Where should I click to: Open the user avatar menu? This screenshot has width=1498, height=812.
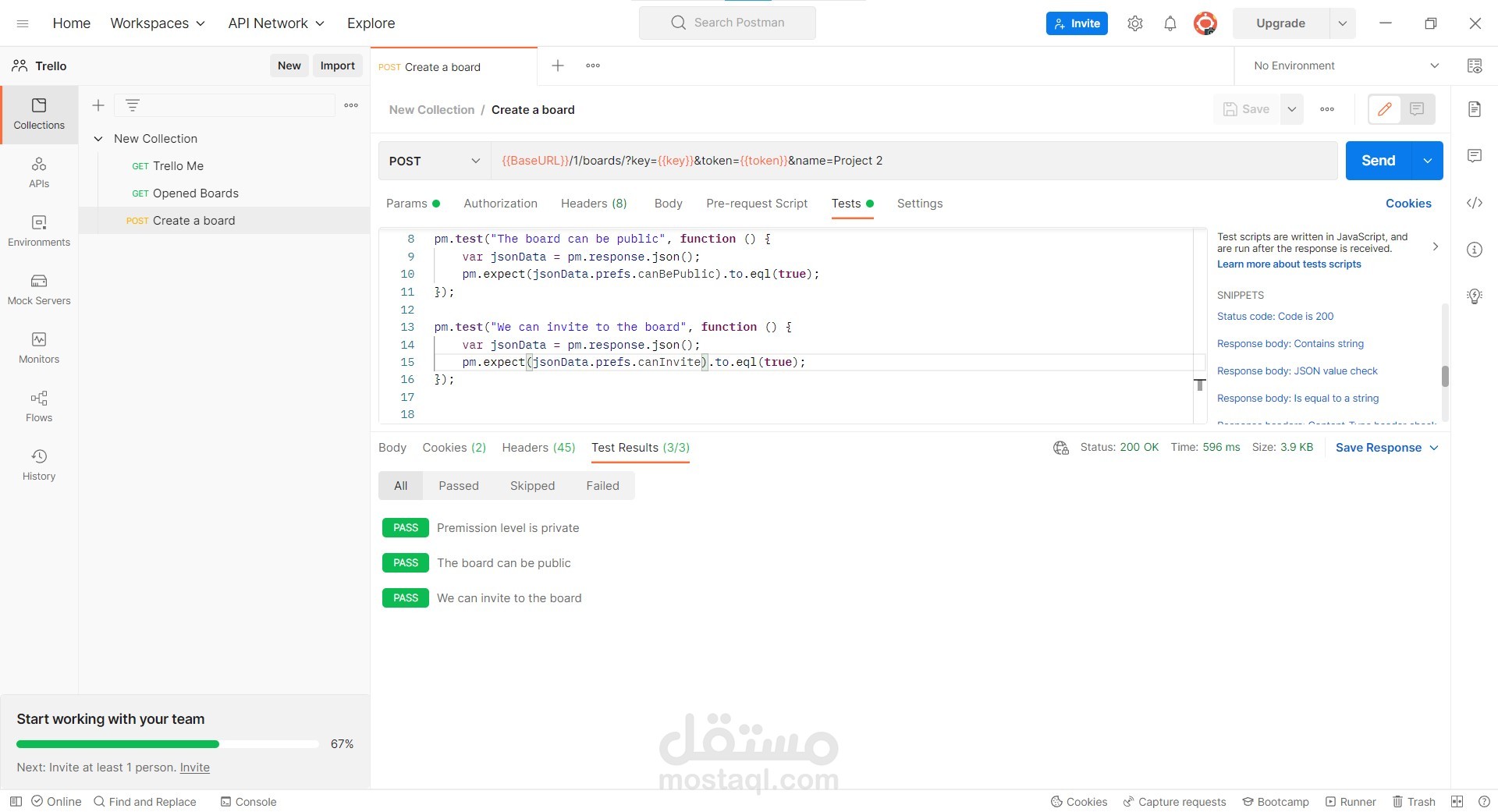pos(1205,23)
